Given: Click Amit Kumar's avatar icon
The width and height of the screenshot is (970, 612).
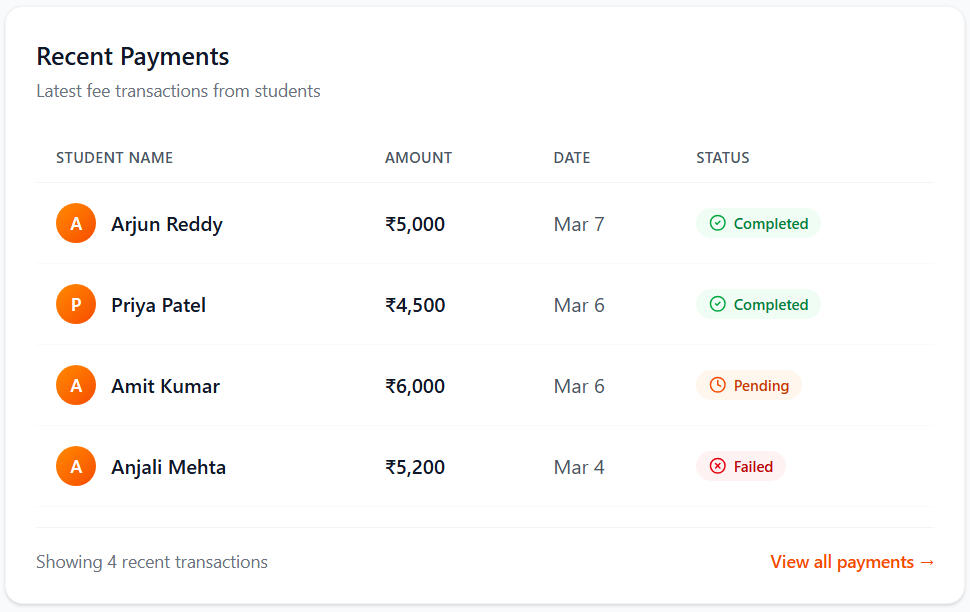Looking at the screenshot, I should (x=76, y=385).
